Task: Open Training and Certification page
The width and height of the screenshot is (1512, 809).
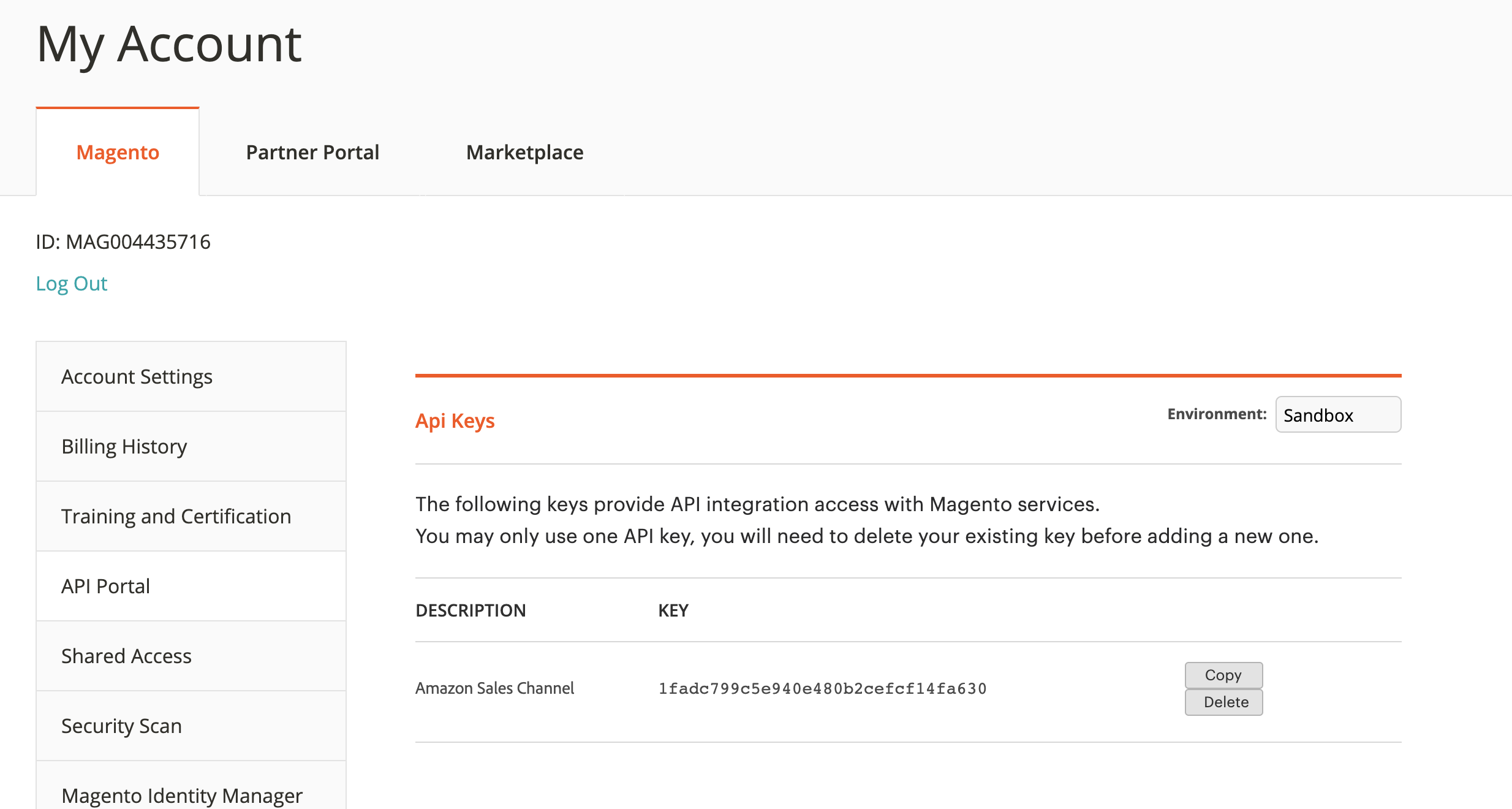Action: [x=176, y=516]
